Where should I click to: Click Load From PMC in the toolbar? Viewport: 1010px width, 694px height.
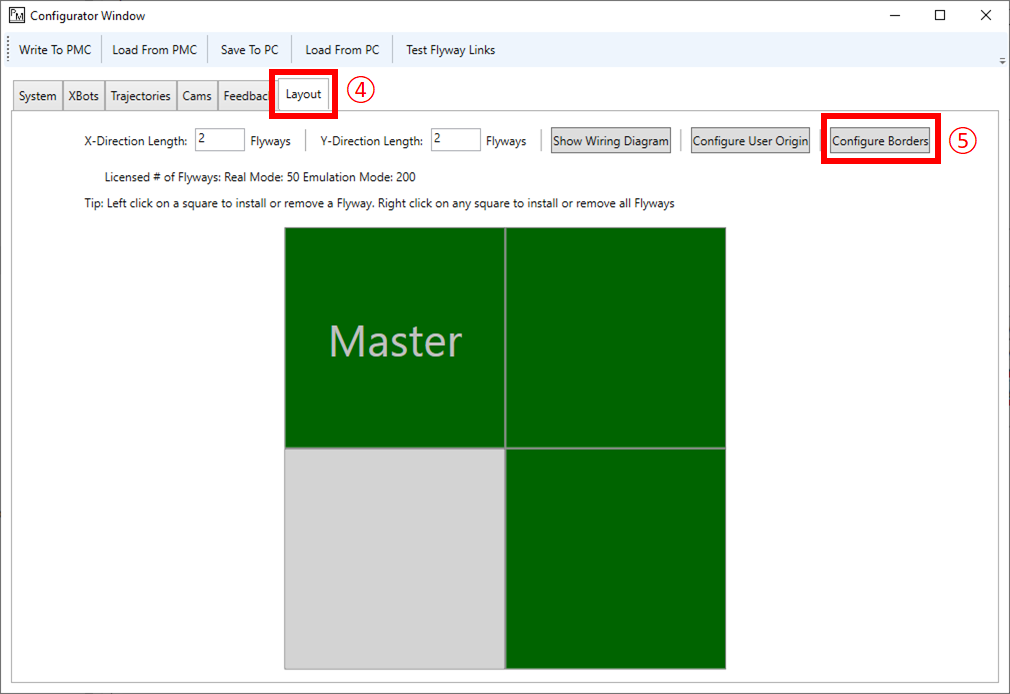pos(155,49)
